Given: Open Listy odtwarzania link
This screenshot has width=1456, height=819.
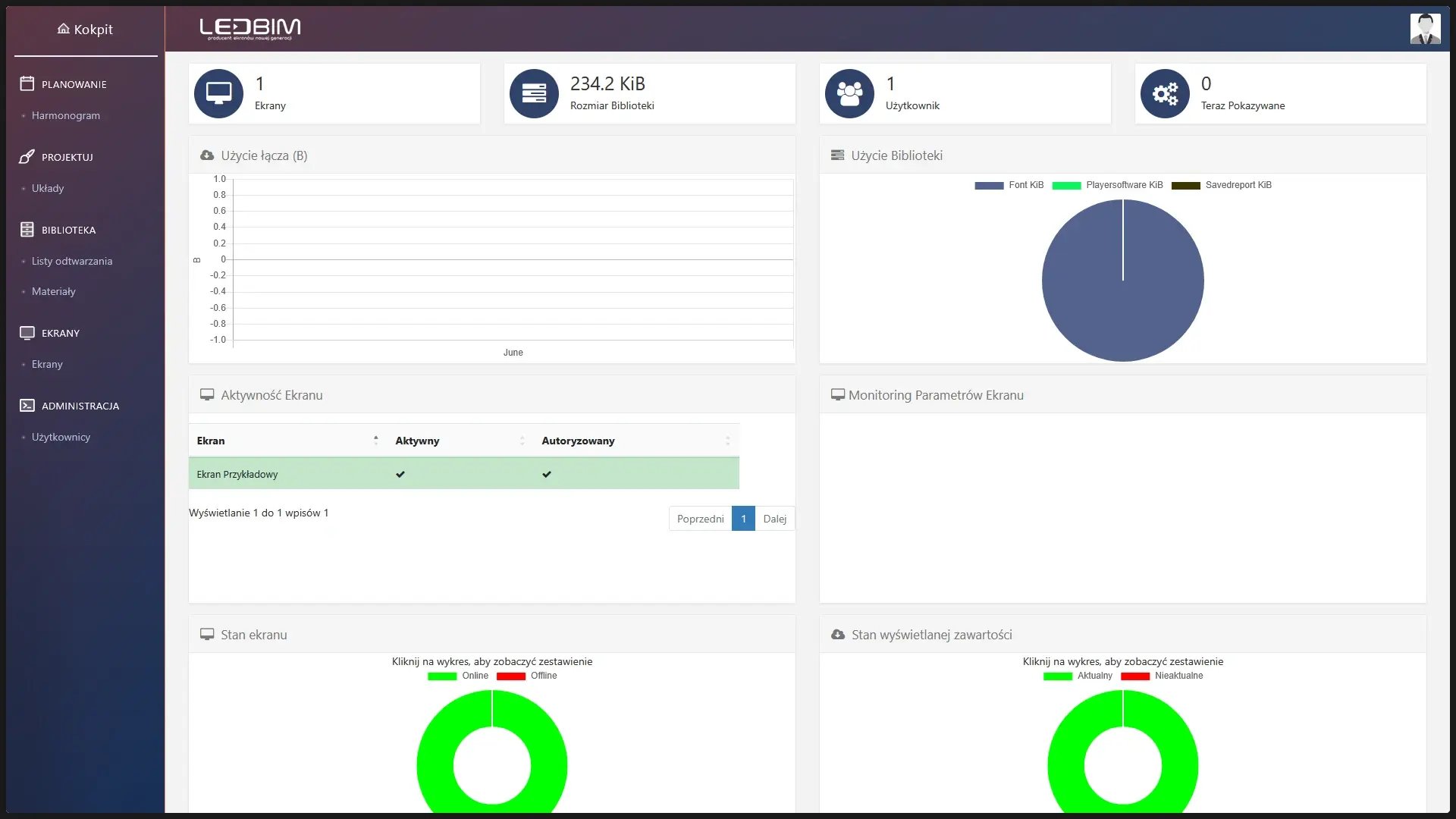Looking at the screenshot, I should coord(72,260).
